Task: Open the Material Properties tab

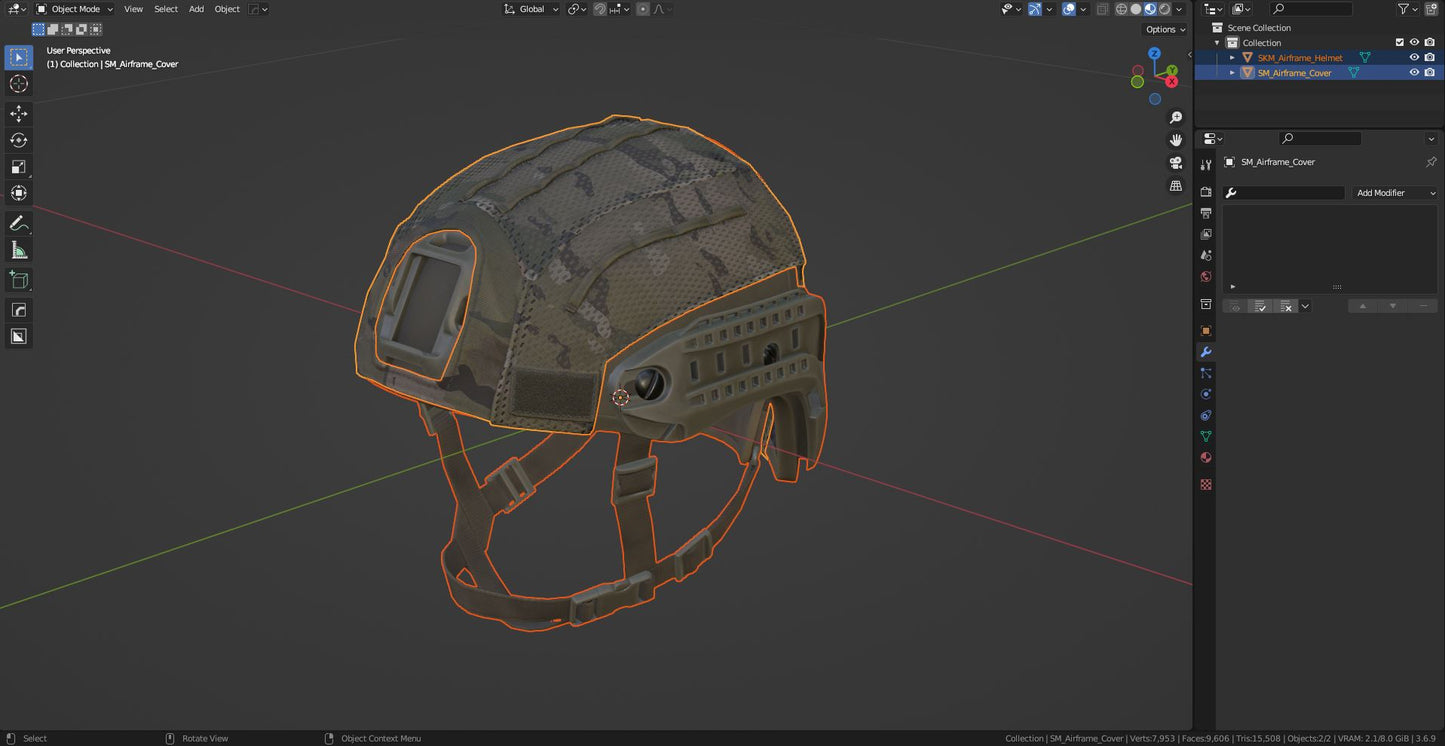Action: (x=1205, y=457)
